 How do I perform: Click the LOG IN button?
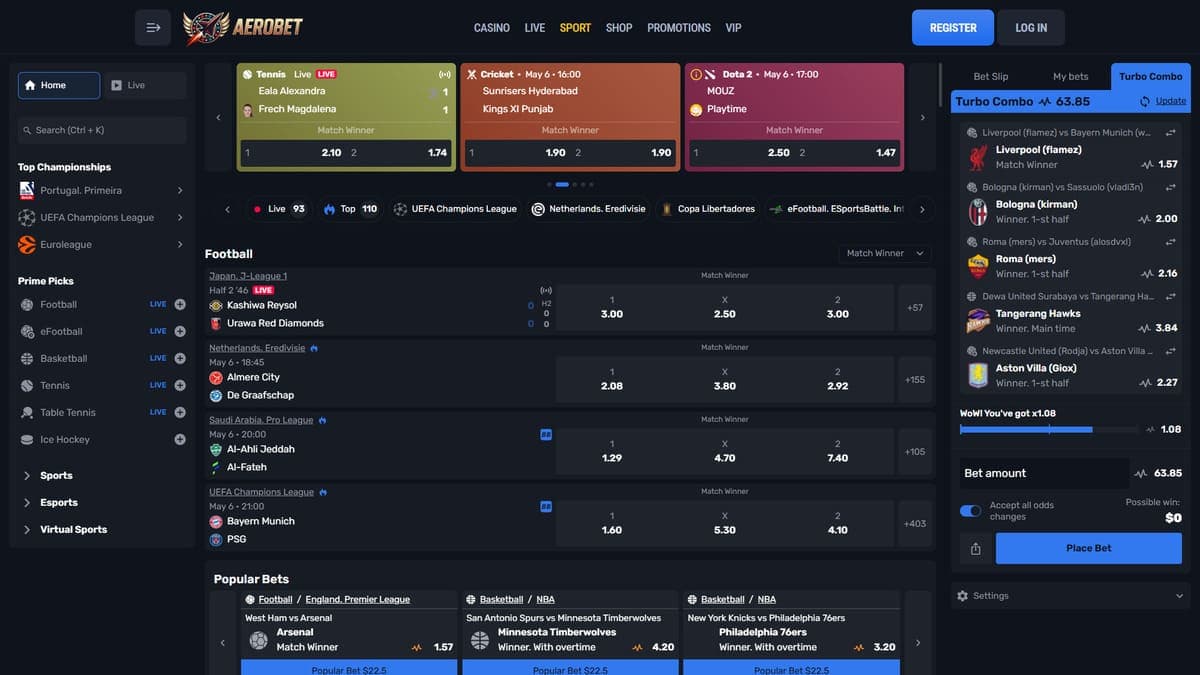tap(1031, 28)
